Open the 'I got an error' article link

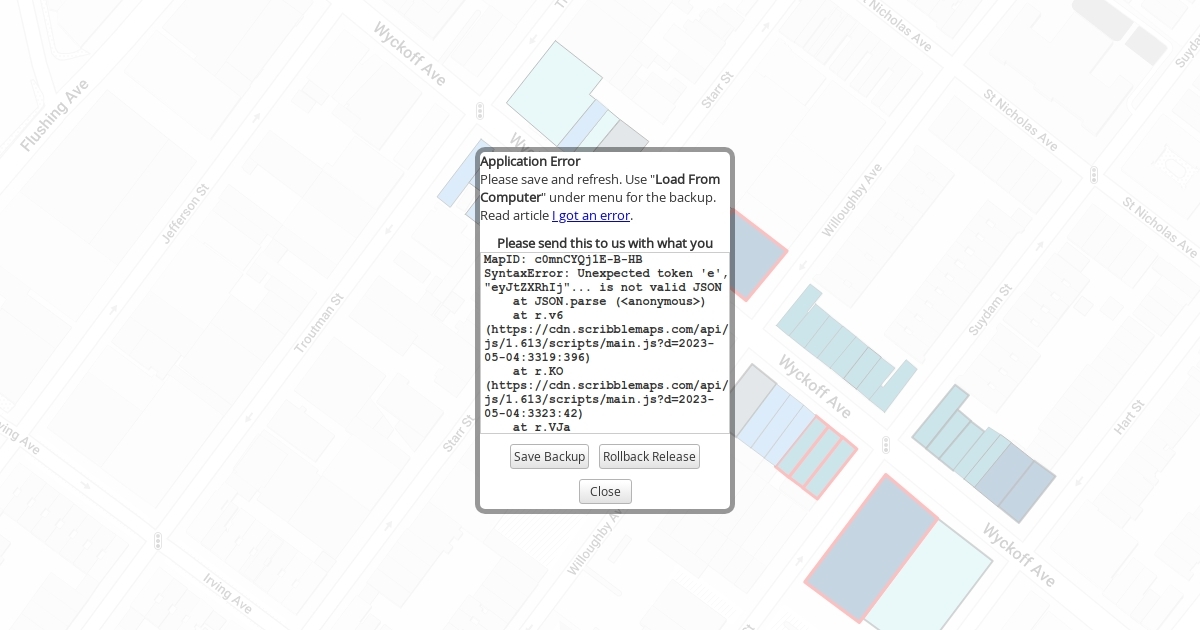coord(590,215)
